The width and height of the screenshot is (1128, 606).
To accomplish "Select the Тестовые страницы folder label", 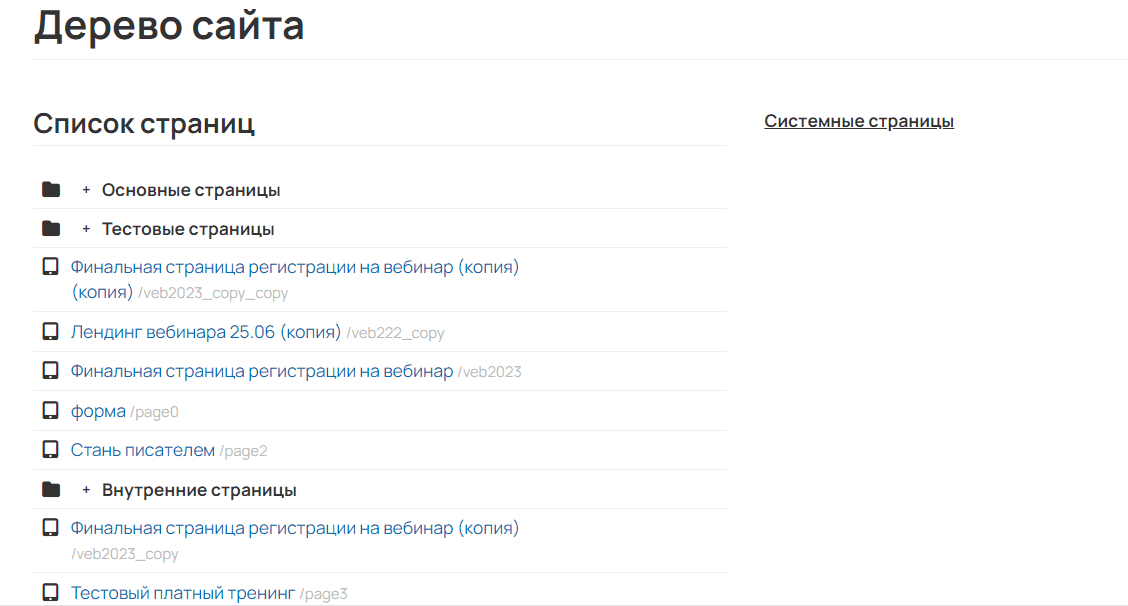I will 188,229.
